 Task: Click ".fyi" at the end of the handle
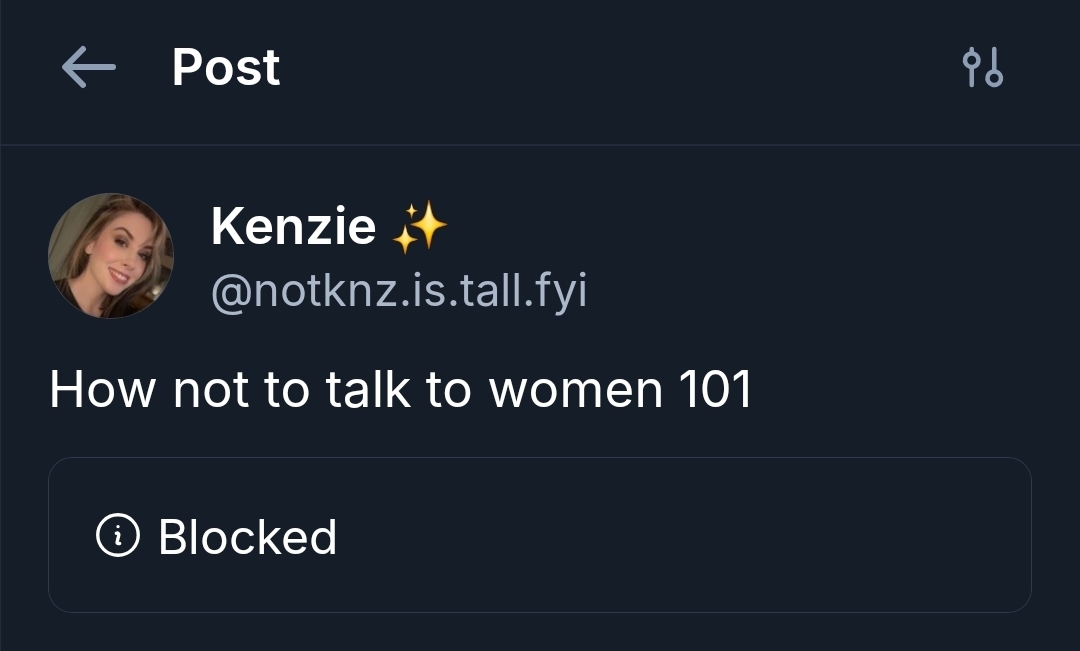tap(561, 291)
